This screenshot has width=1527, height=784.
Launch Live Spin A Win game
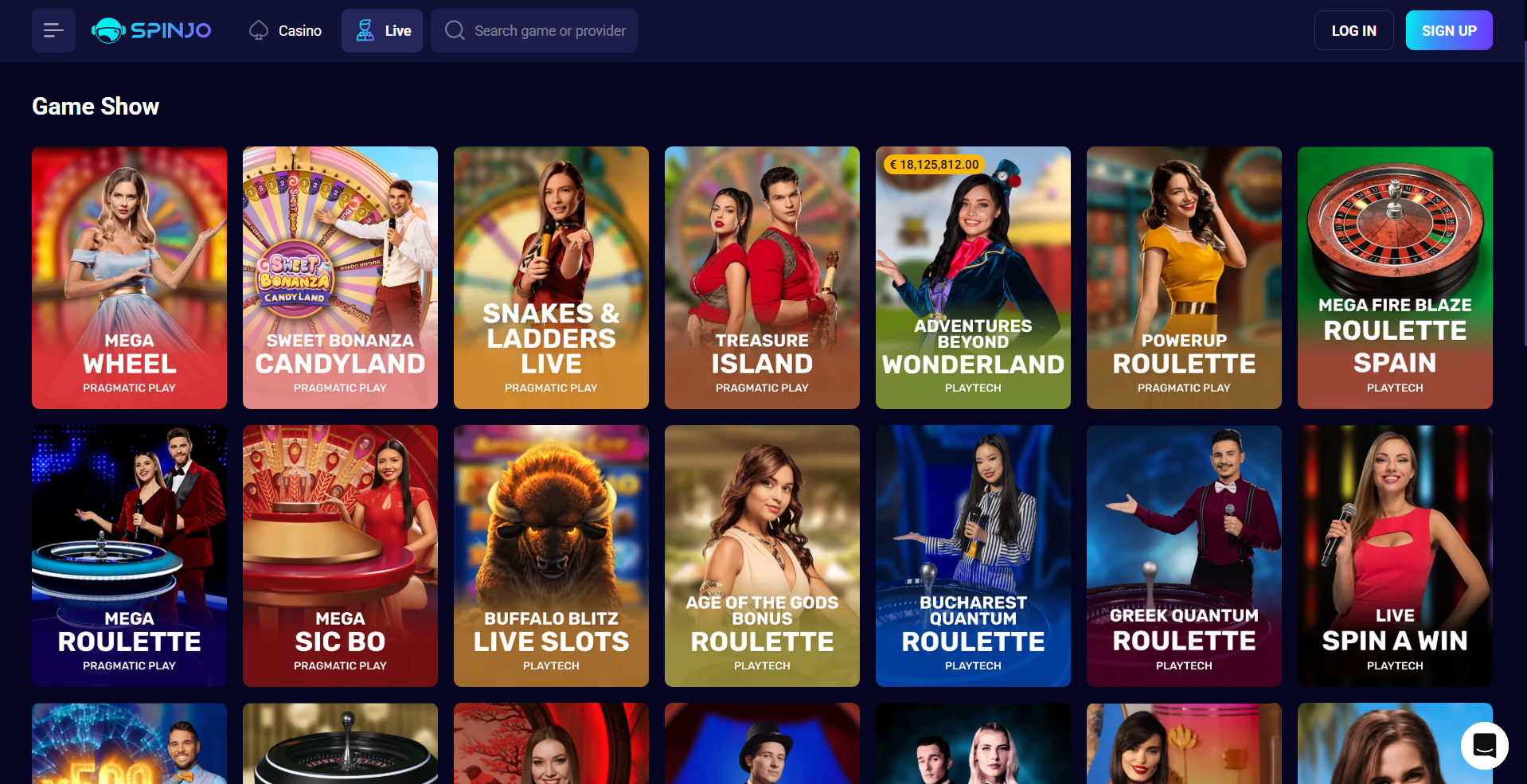1395,556
